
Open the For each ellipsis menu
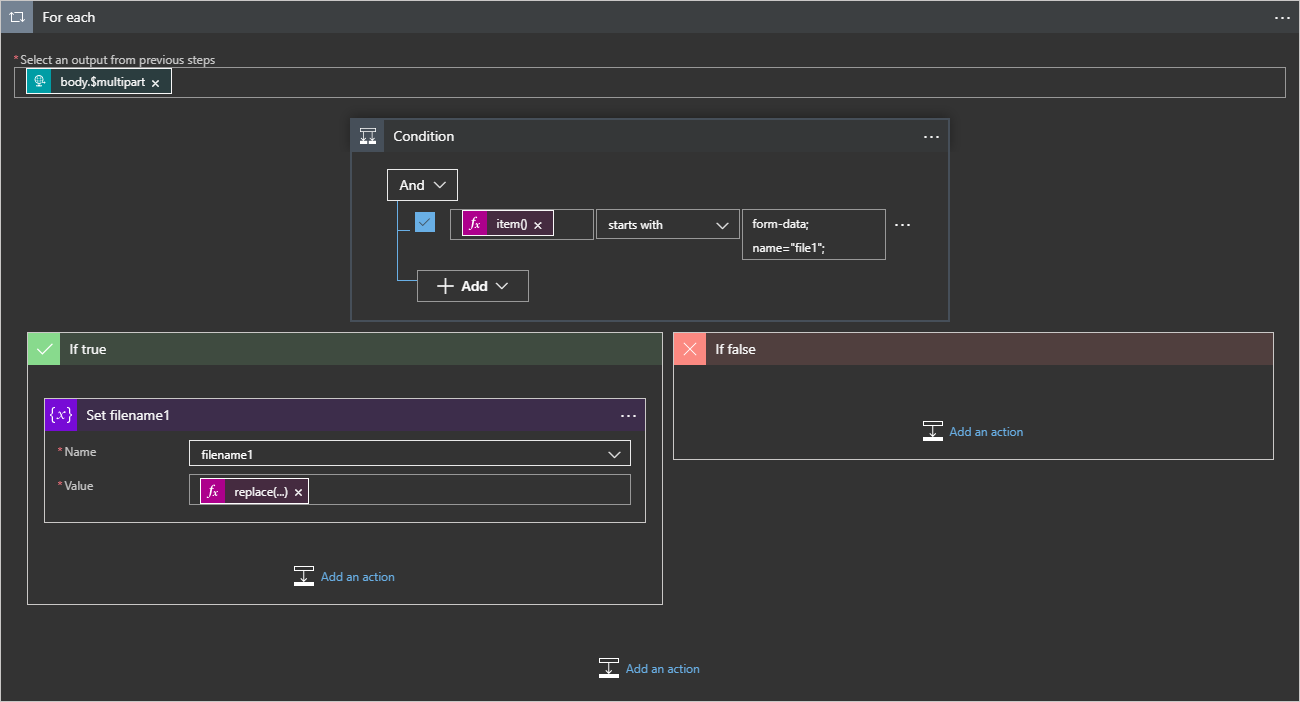pos(1282,17)
